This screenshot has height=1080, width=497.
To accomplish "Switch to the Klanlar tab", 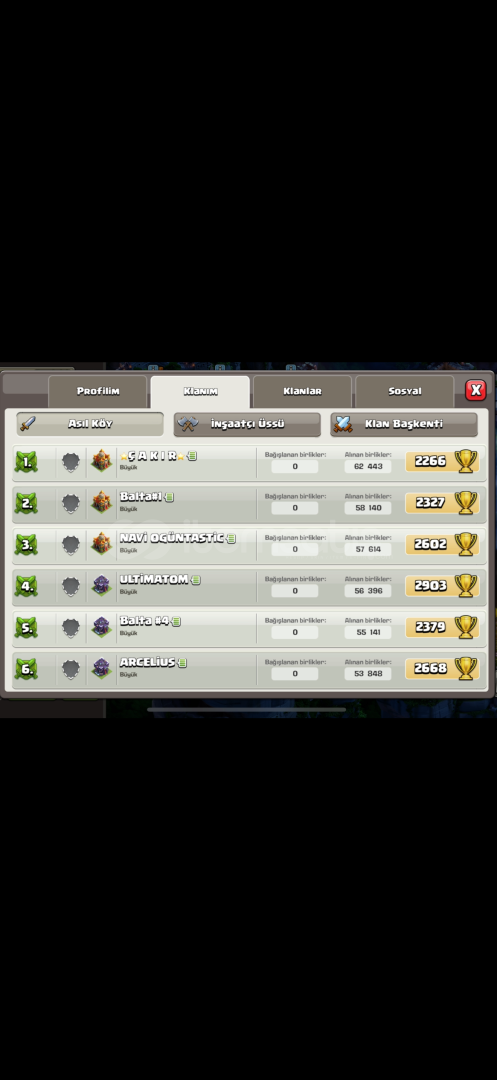I will point(302,391).
